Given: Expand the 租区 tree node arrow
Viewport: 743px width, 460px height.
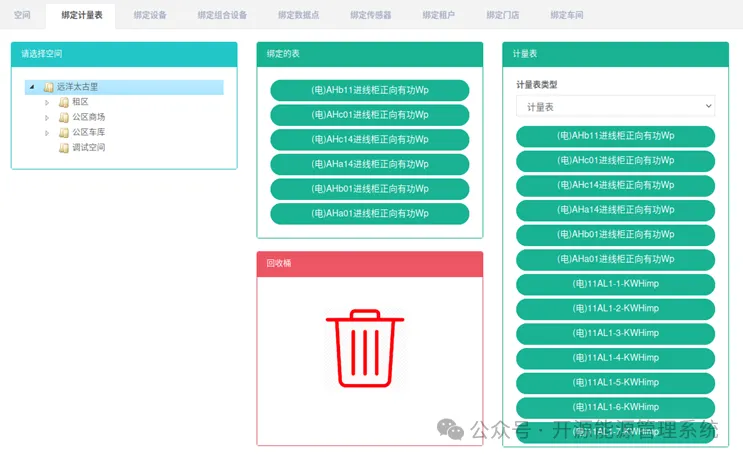Looking at the screenshot, I should 47,102.
